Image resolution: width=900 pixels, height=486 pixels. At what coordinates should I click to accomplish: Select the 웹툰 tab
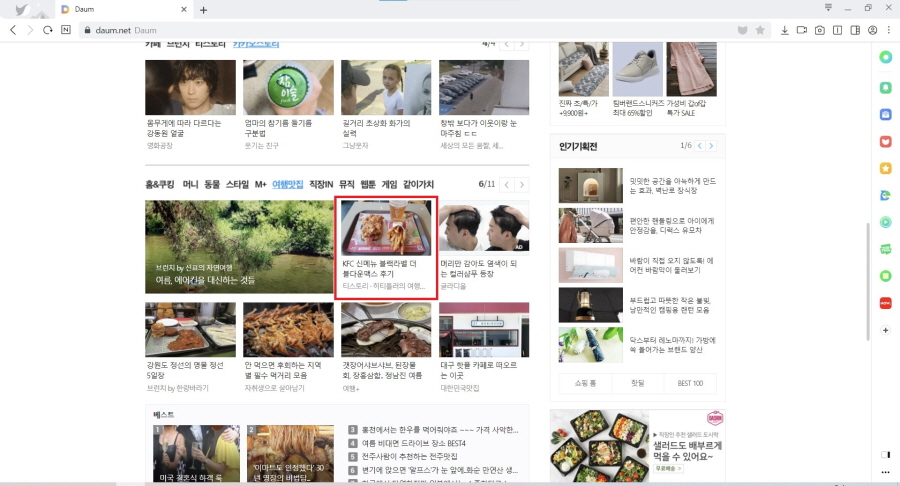[x=368, y=184]
